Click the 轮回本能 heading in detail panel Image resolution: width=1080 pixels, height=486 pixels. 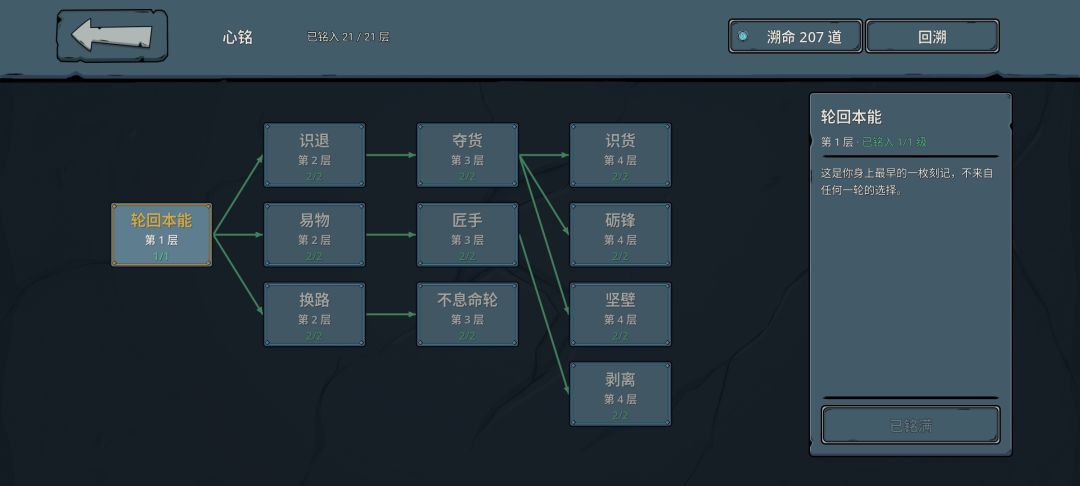point(851,117)
